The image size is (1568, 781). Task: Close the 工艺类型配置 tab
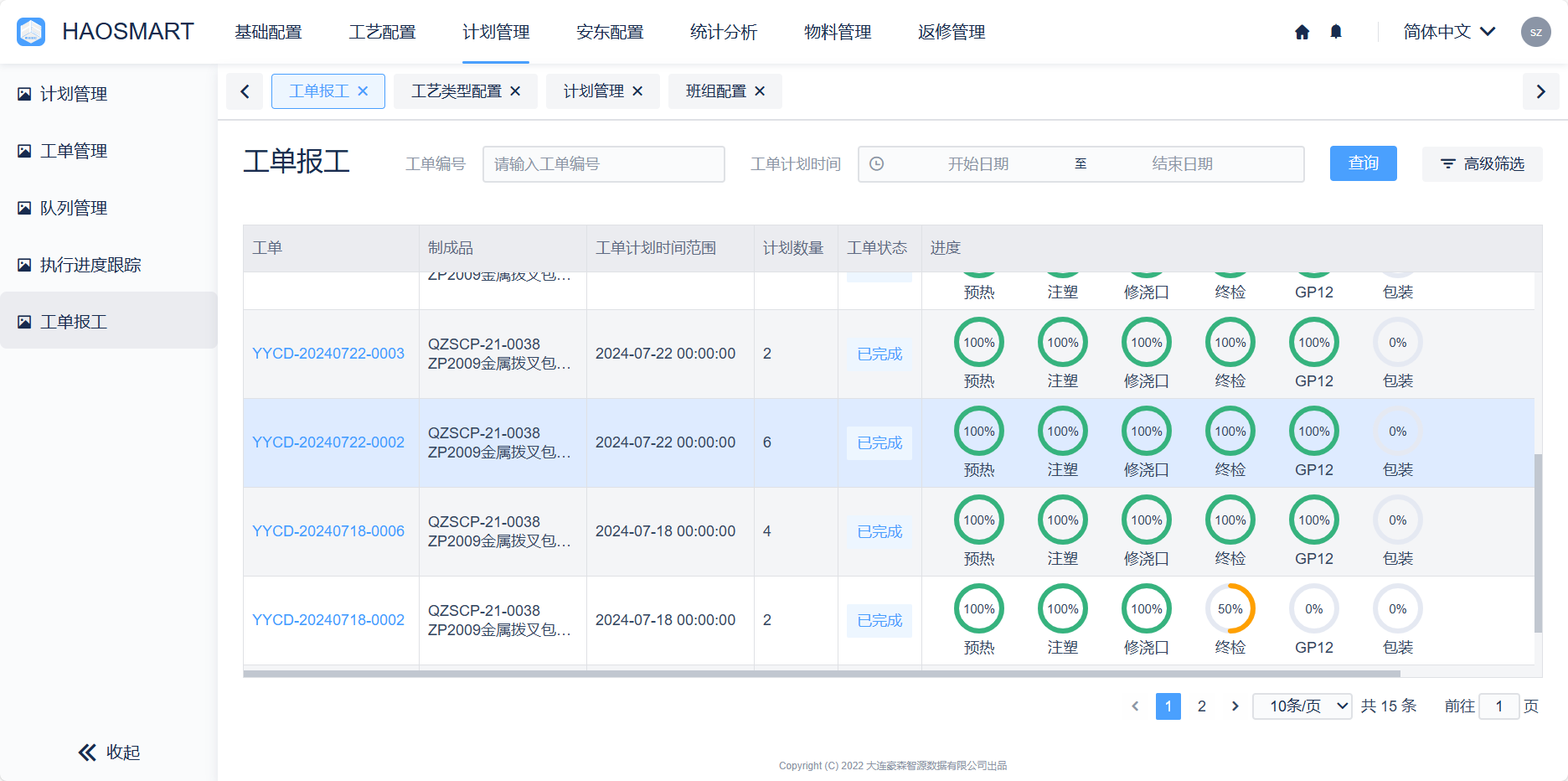point(515,91)
